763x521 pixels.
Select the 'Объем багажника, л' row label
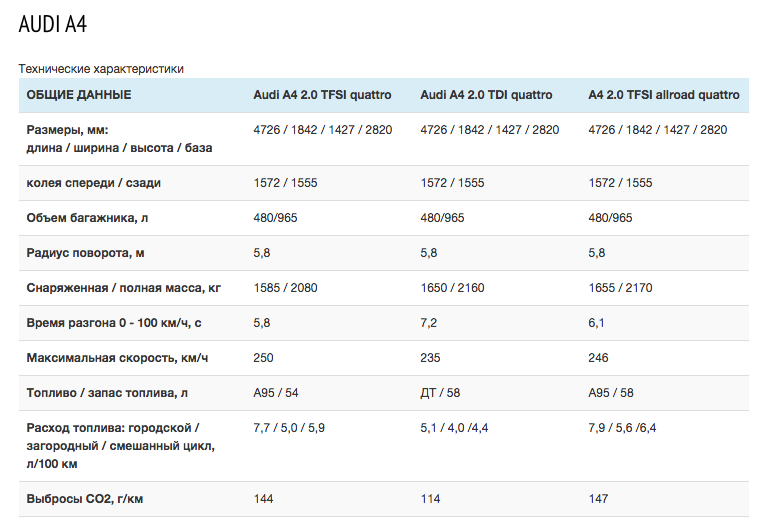coord(87,218)
